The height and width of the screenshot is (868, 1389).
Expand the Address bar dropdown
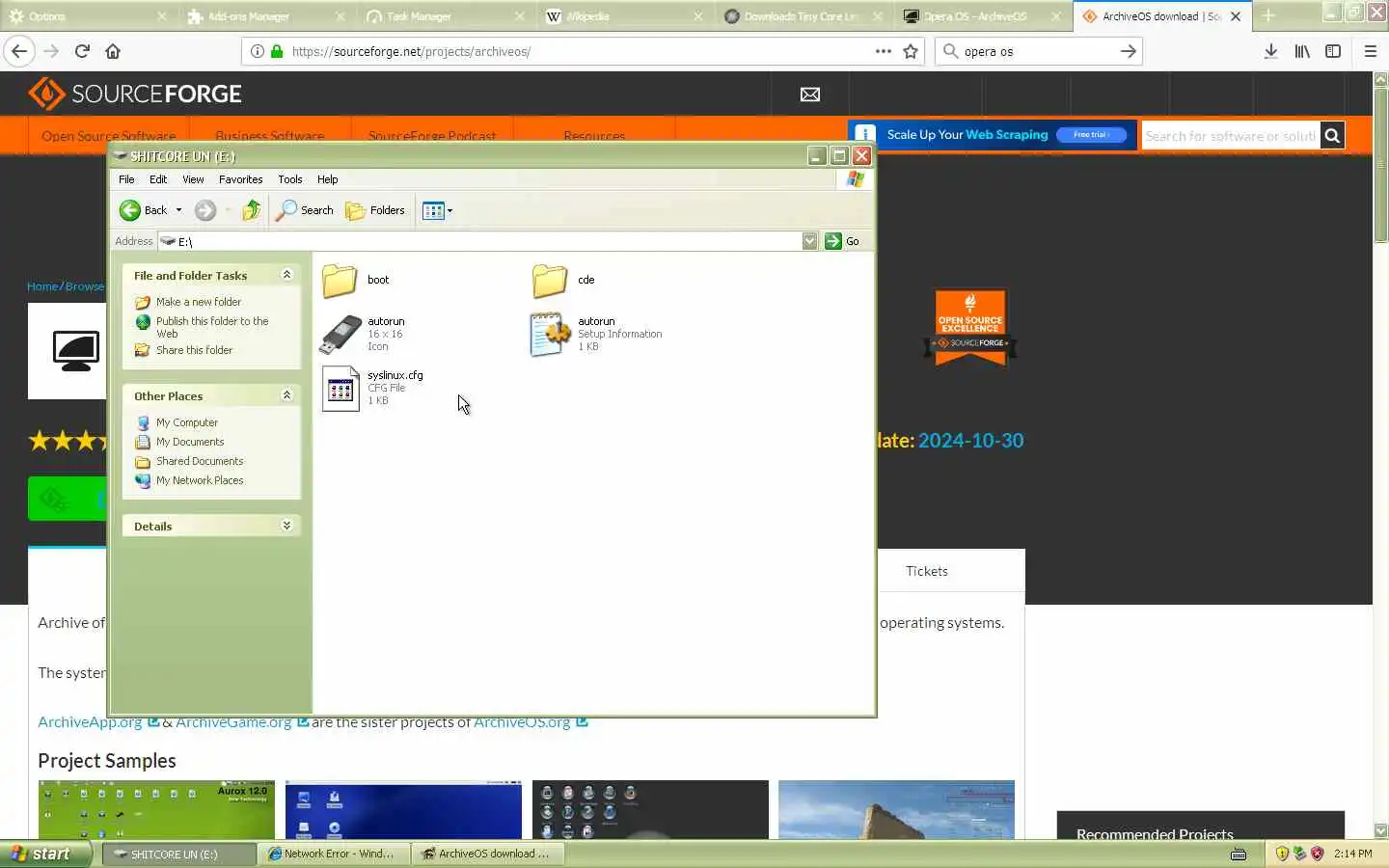[809, 241]
